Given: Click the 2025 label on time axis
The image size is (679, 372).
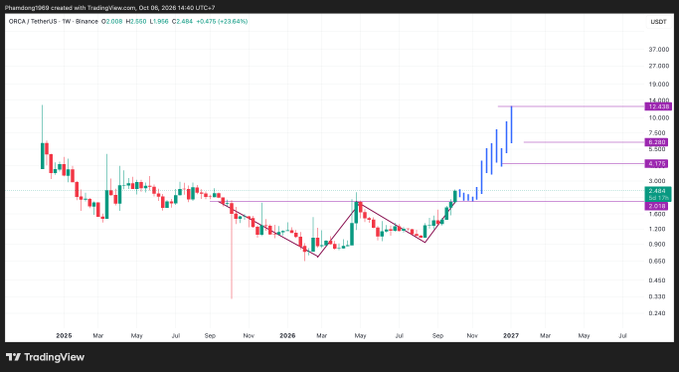Looking at the screenshot, I should tap(64, 336).
